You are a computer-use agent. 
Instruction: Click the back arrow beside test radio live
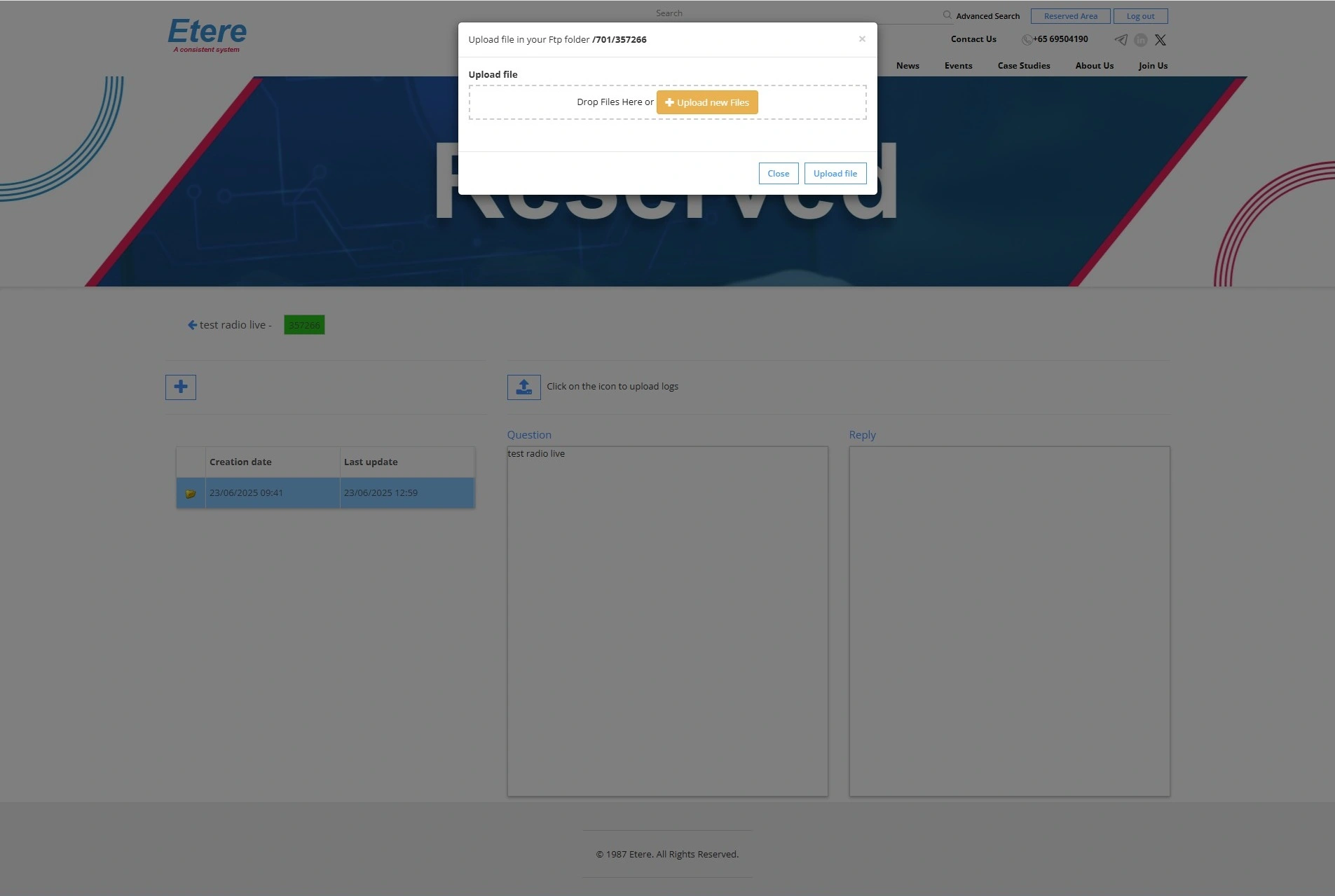192,325
